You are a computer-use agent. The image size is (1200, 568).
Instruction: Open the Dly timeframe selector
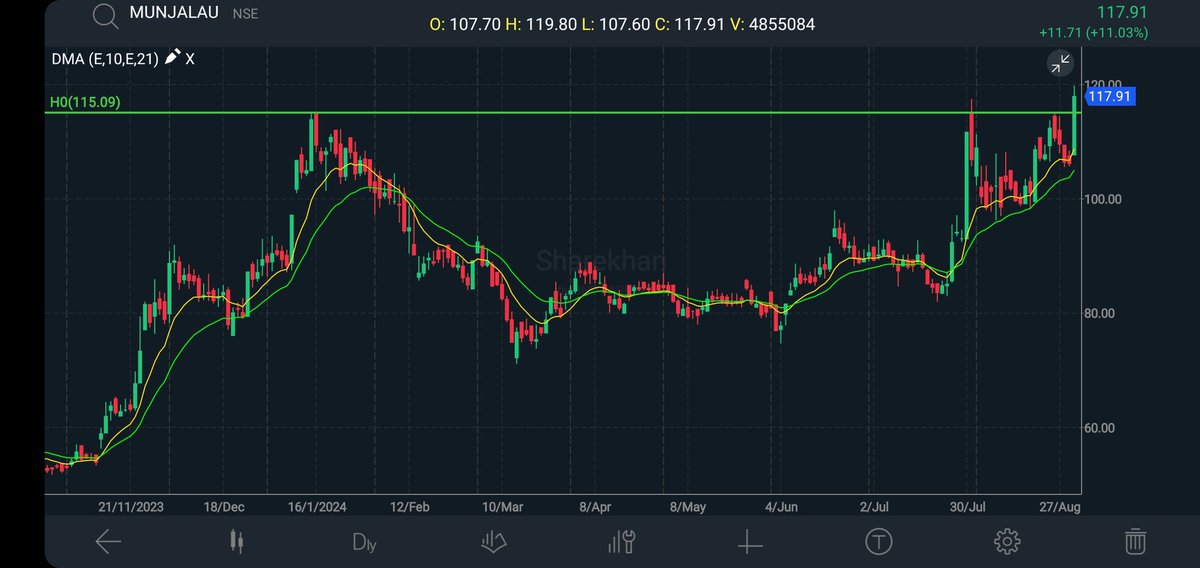coord(365,542)
